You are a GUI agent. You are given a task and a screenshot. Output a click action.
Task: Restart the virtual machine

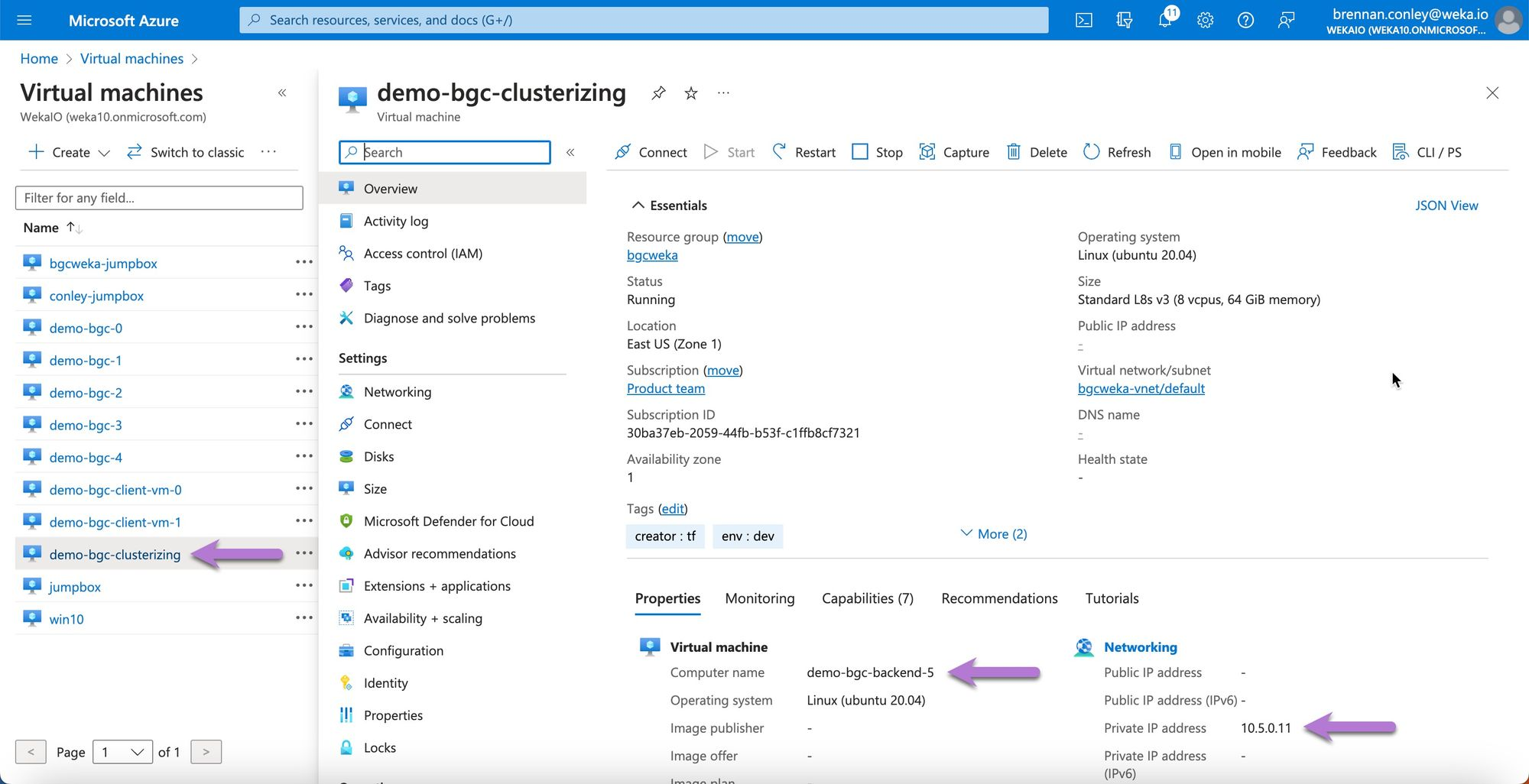coord(804,152)
